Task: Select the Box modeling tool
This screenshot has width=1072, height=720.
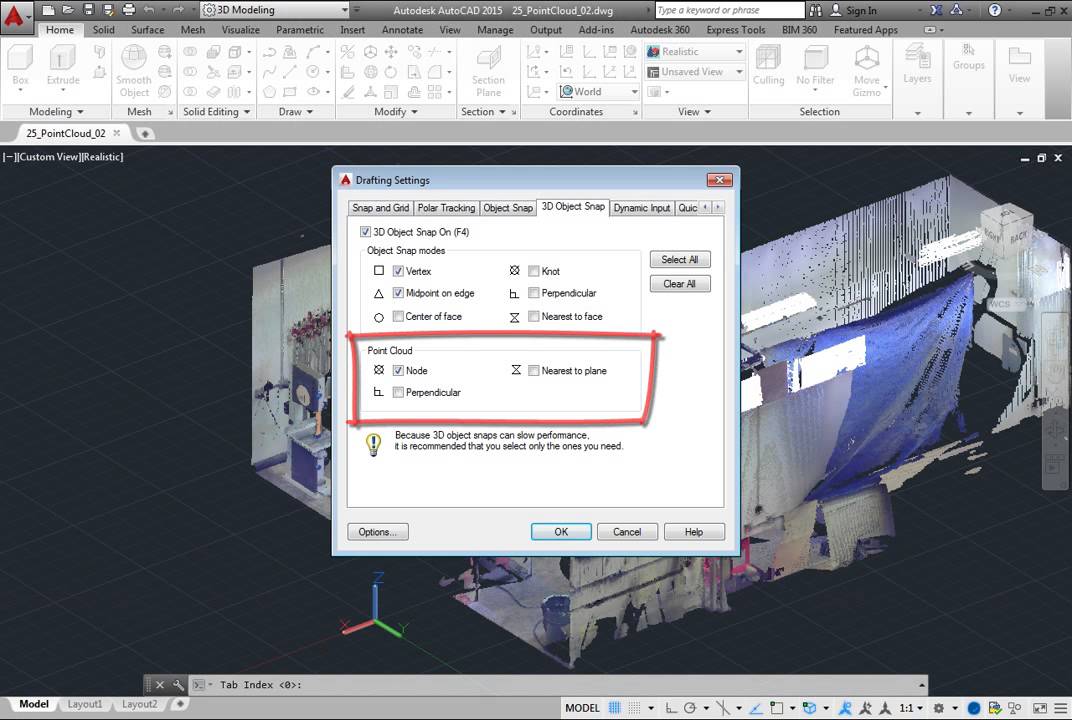Action: [21, 66]
